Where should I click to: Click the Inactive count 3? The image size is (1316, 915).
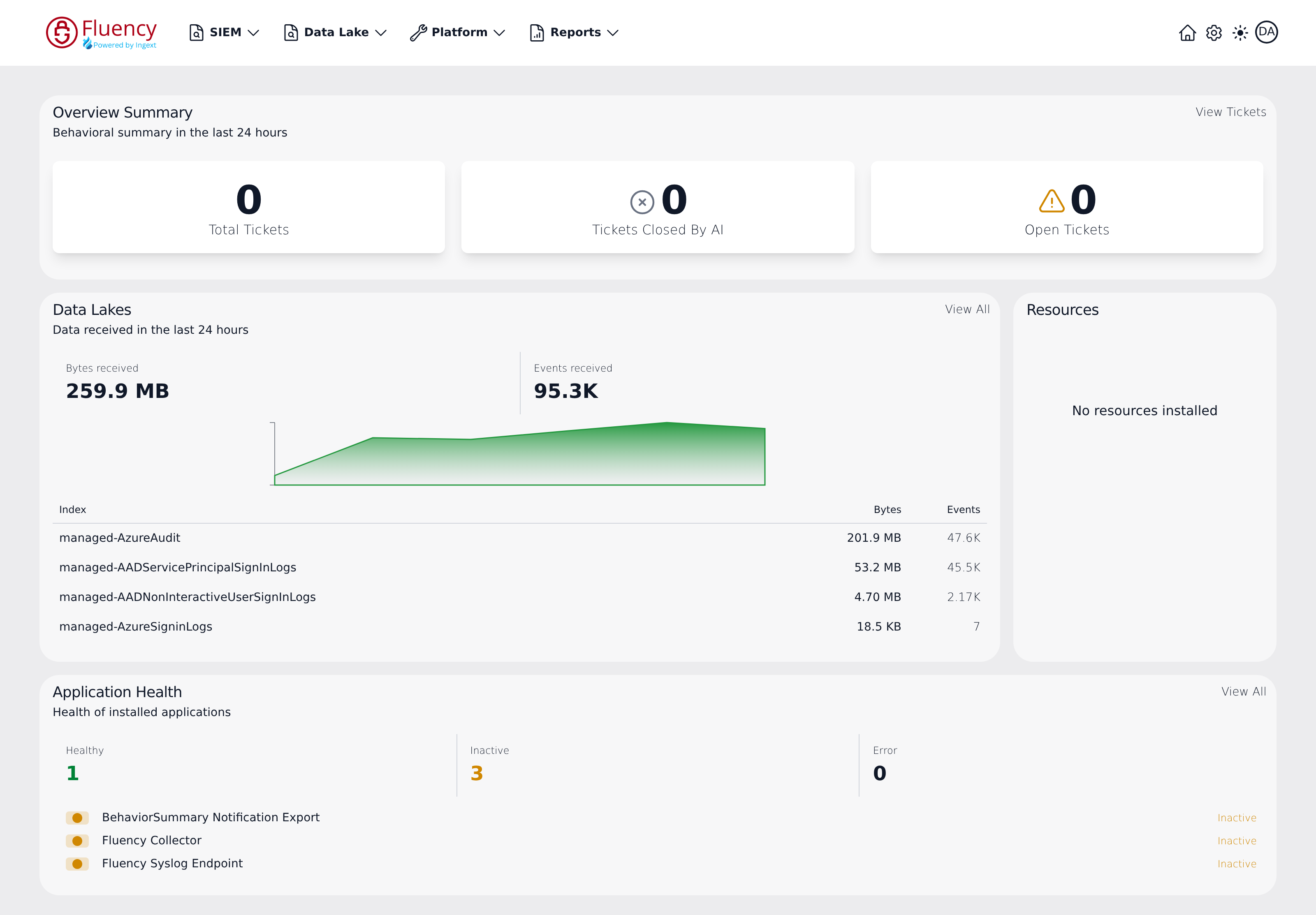[x=476, y=773]
